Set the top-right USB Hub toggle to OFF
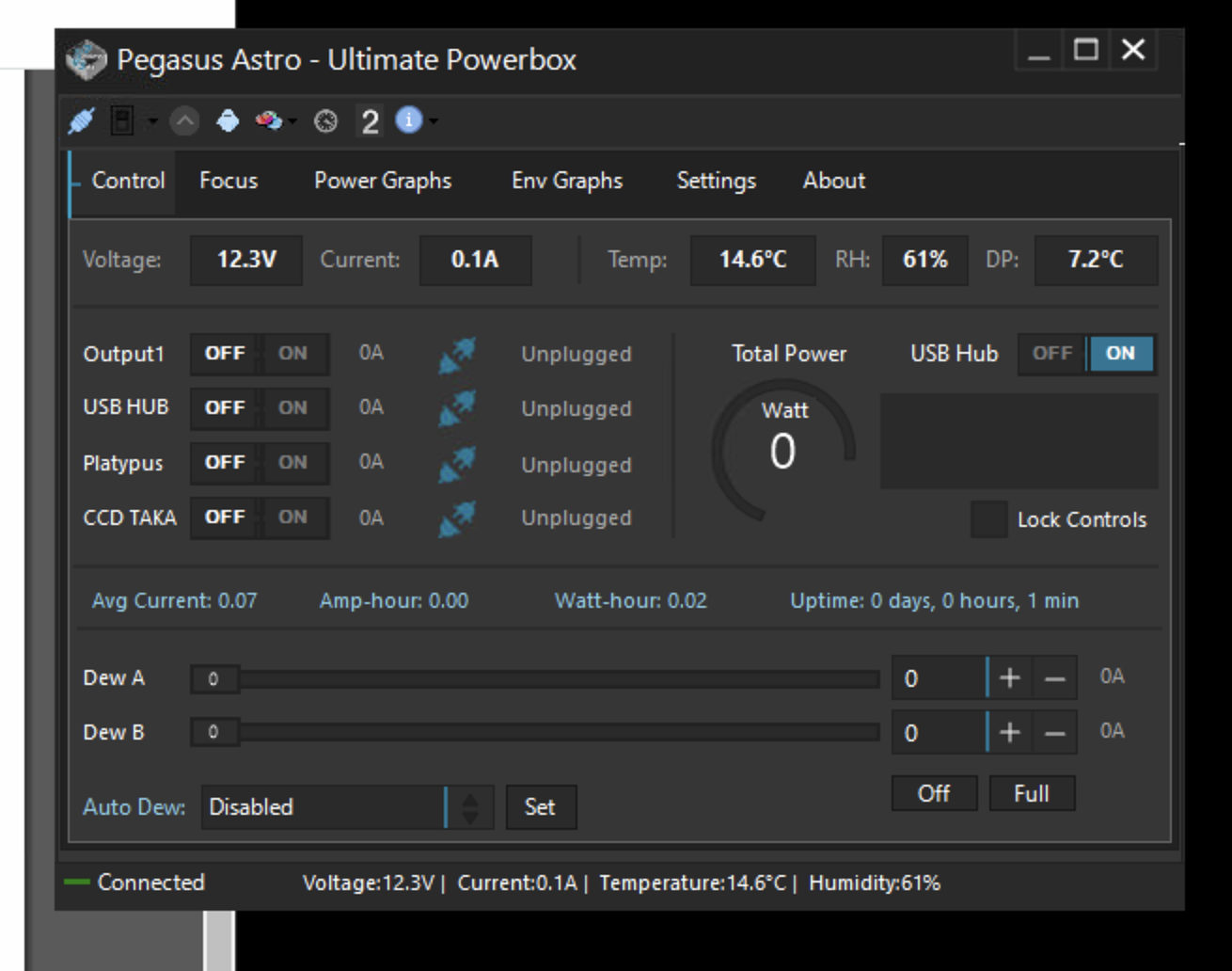This screenshot has width=1232, height=971. [x=1051, y=354]
